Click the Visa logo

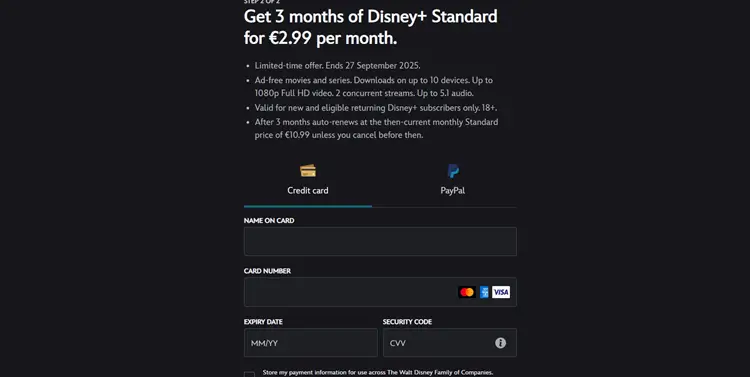(501, 292)
